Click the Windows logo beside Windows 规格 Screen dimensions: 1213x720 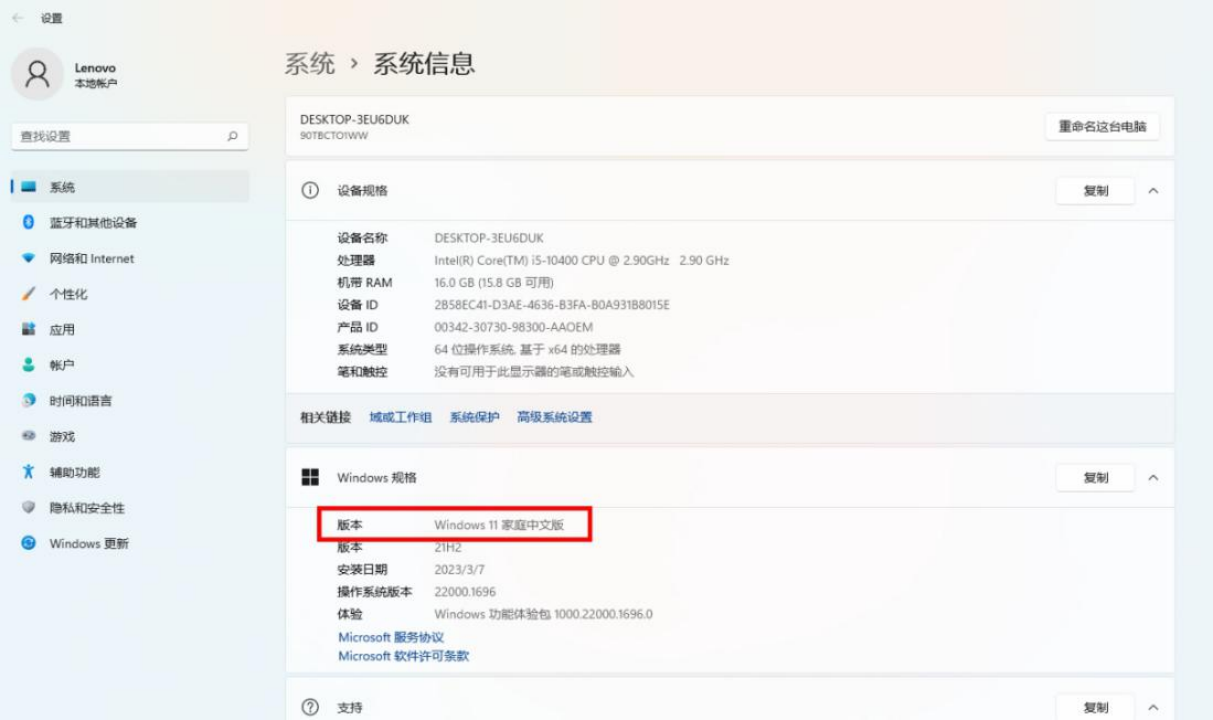pos(310,477)
